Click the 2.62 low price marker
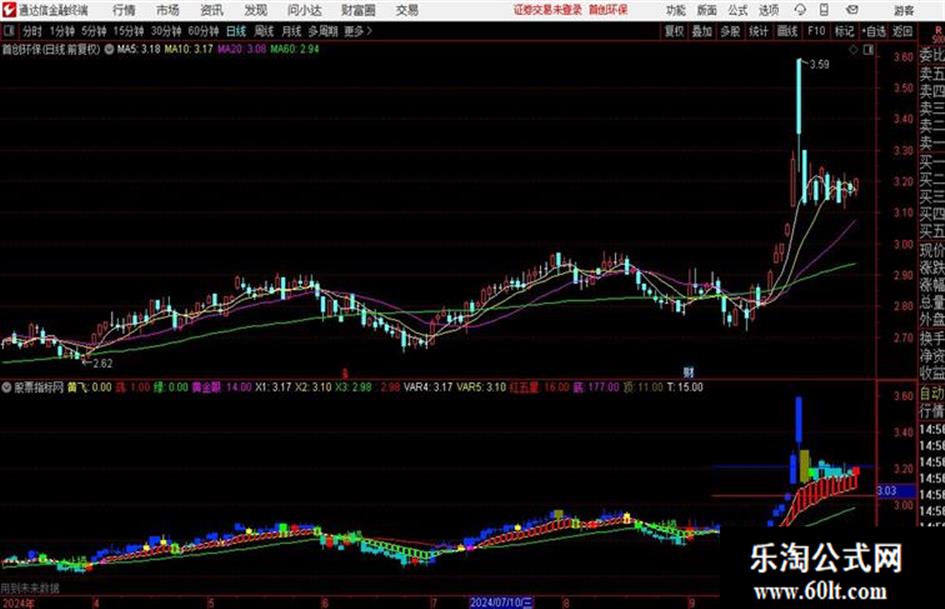The height and width of the screenshot is (609, 945). pyautogui.click(x=102, y=363)
